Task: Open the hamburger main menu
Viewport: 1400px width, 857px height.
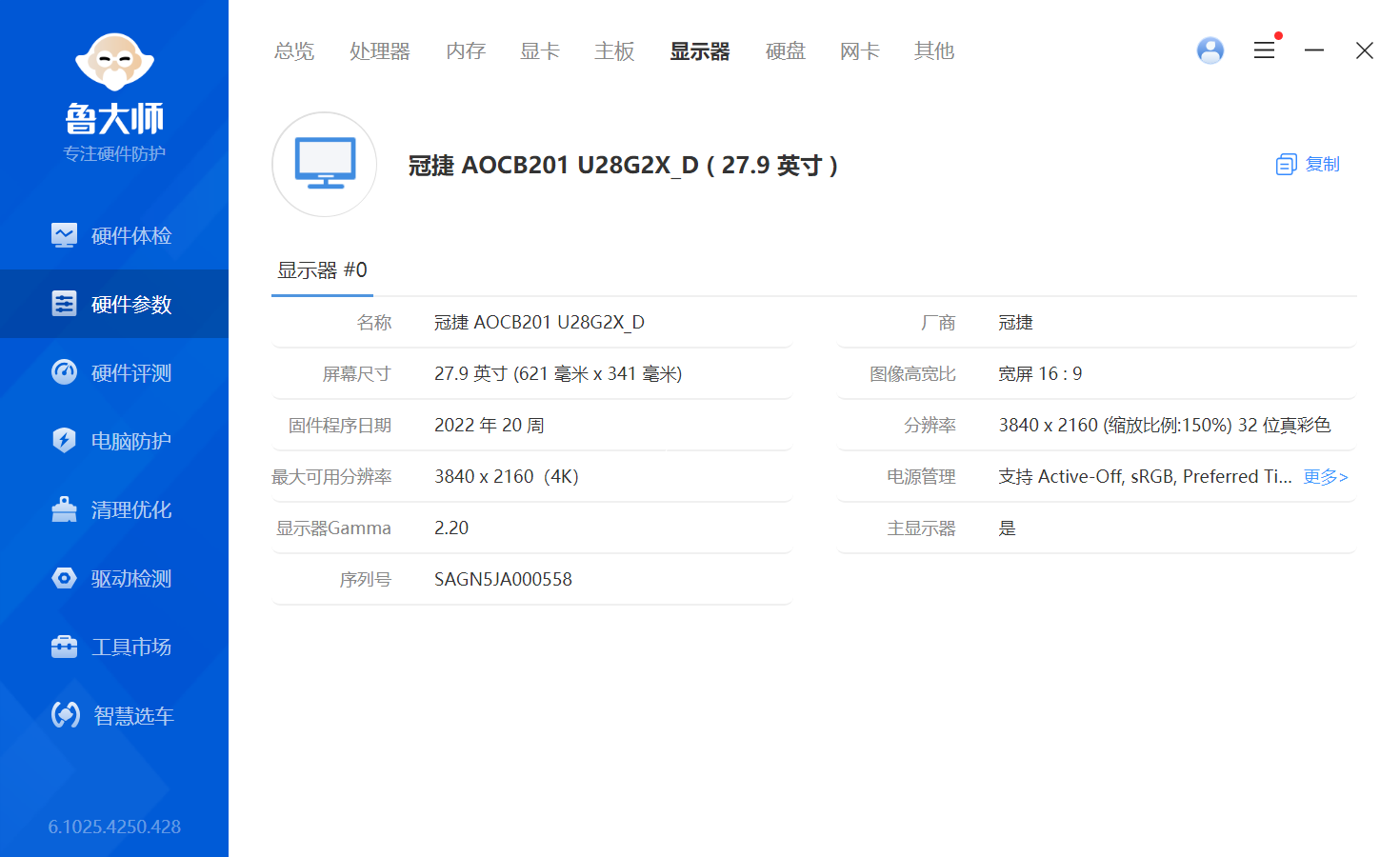Action: (1264, 50)
